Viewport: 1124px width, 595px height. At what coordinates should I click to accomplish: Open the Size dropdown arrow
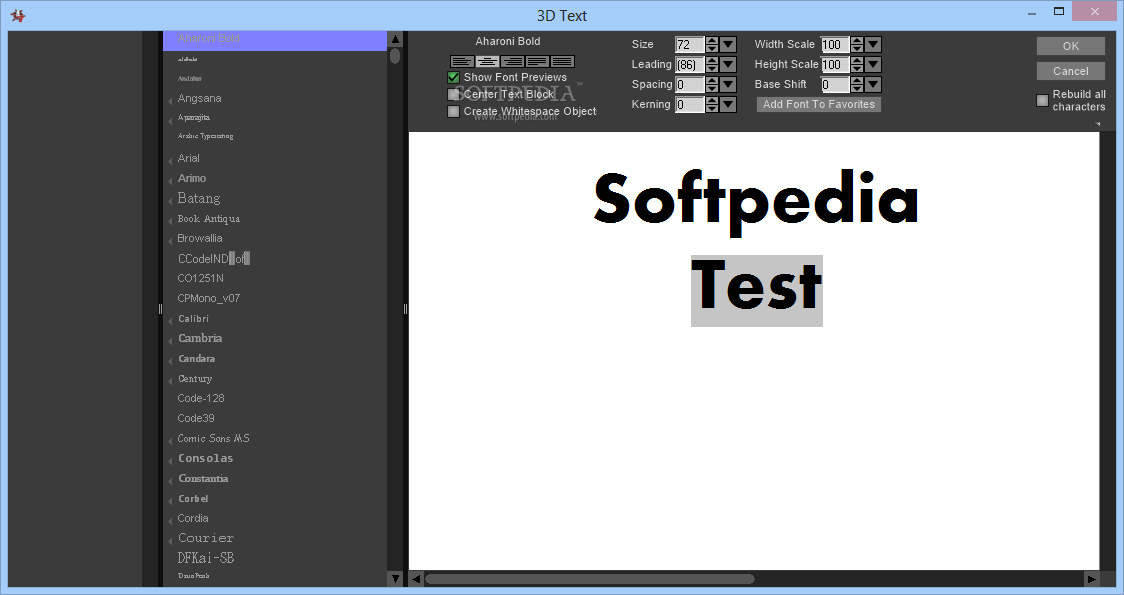pos(728,44)
